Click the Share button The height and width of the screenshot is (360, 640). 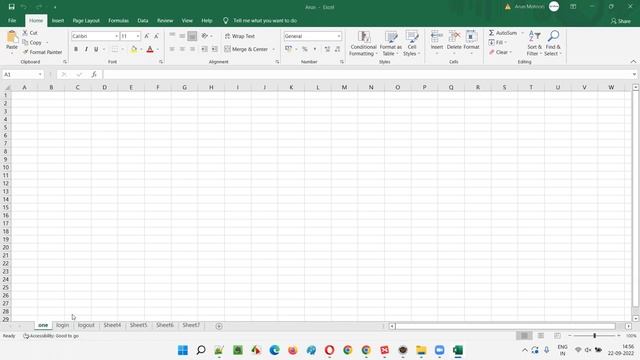(621, 21)
